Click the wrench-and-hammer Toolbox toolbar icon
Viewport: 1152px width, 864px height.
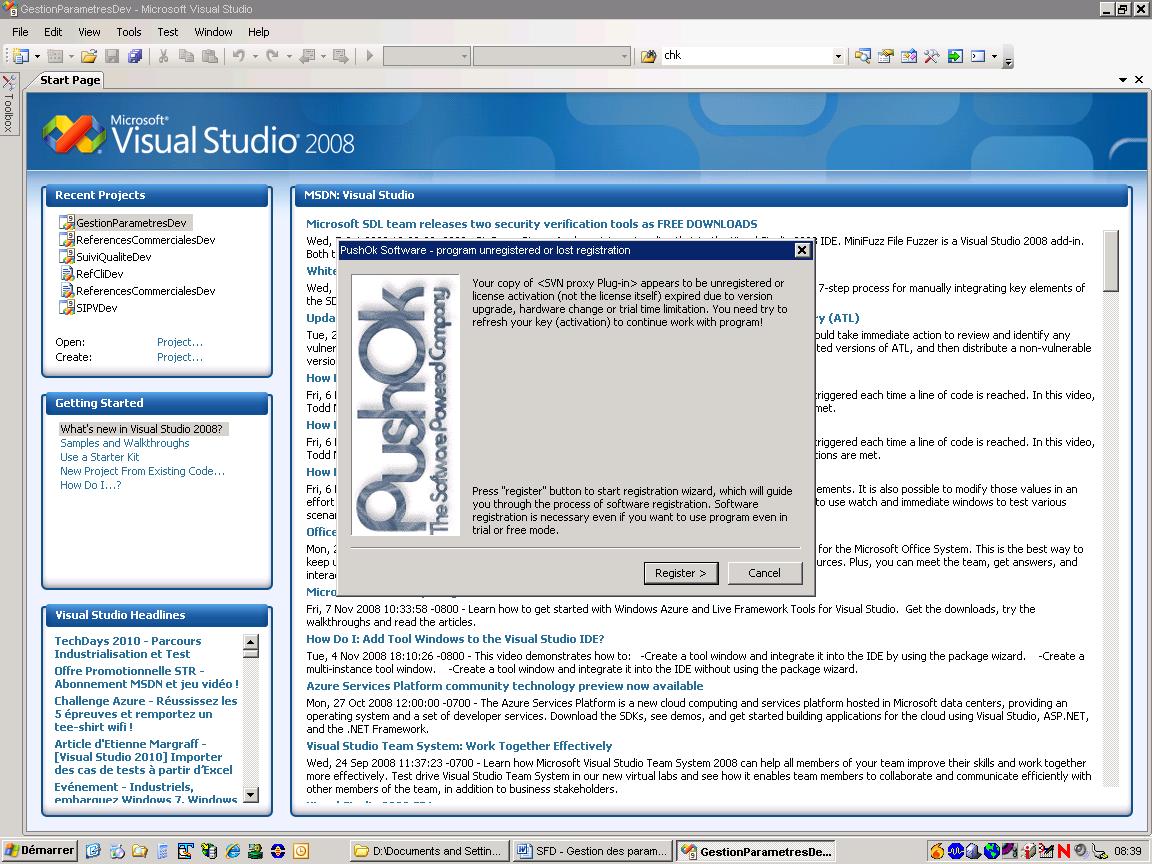click(931, 56)
